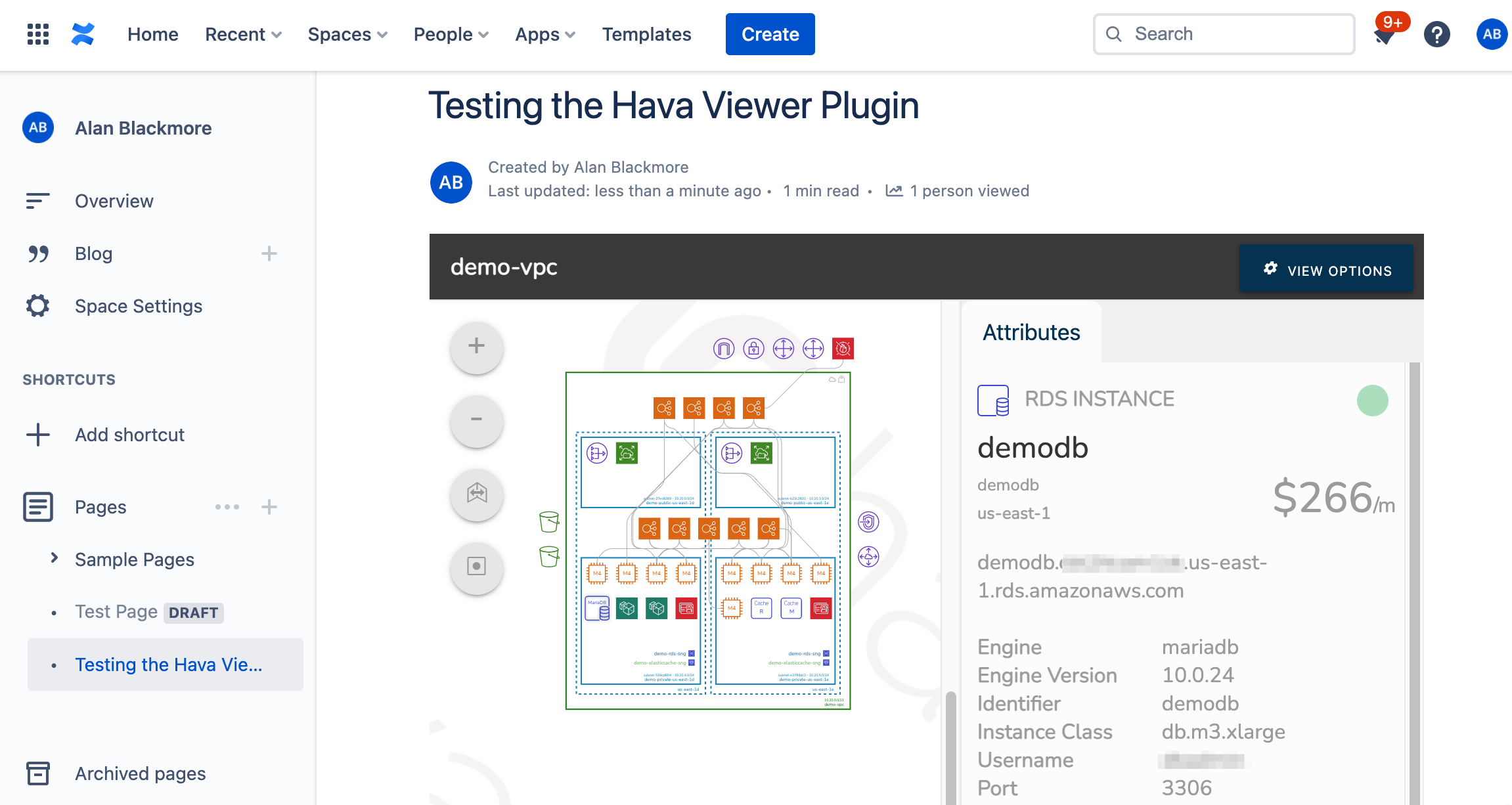Click the '1 person viewed' link
The image size is (1512, 805).
(969, 190)
